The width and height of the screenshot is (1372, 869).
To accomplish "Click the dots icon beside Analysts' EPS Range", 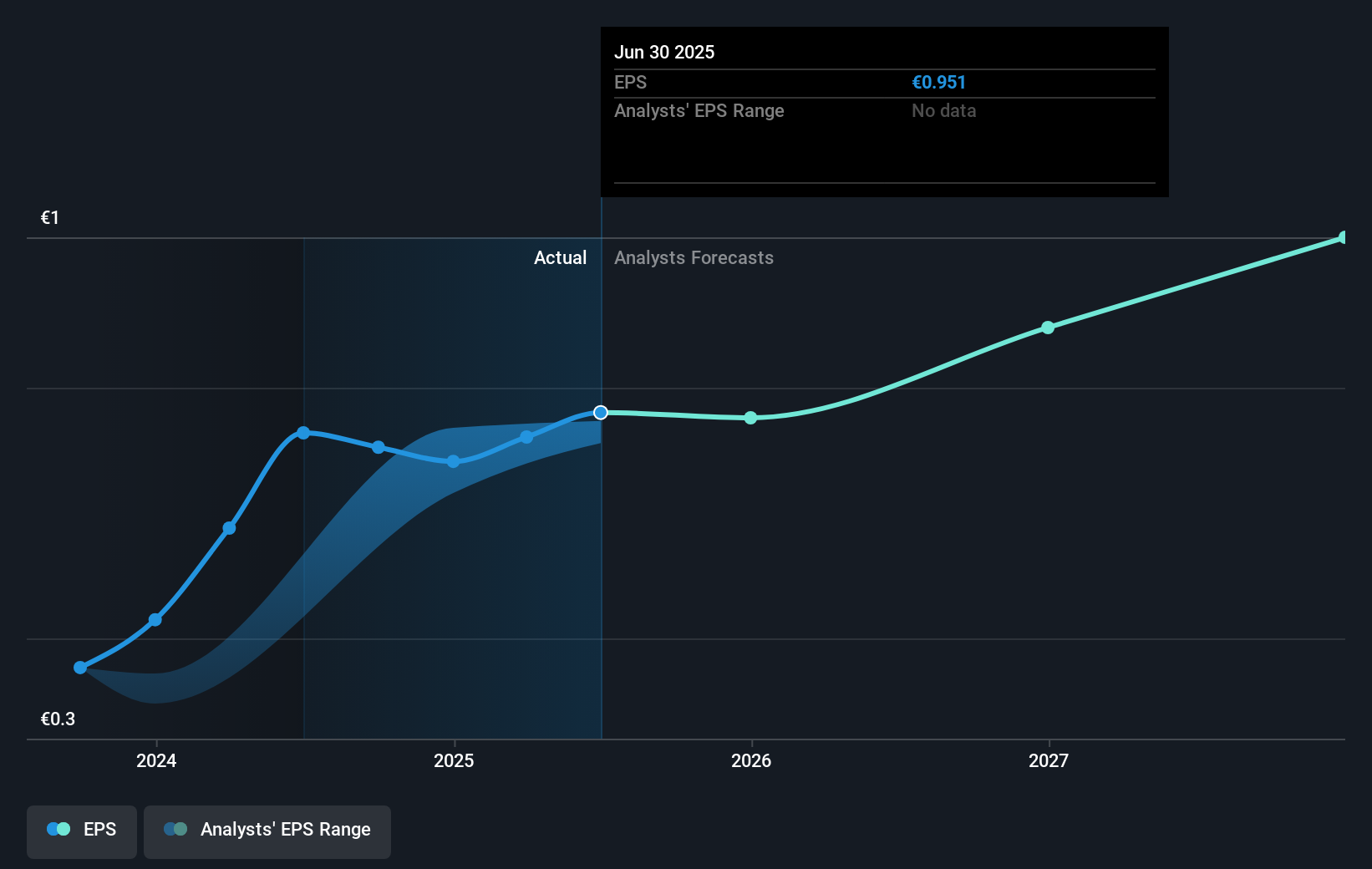I will pos(175,829).
